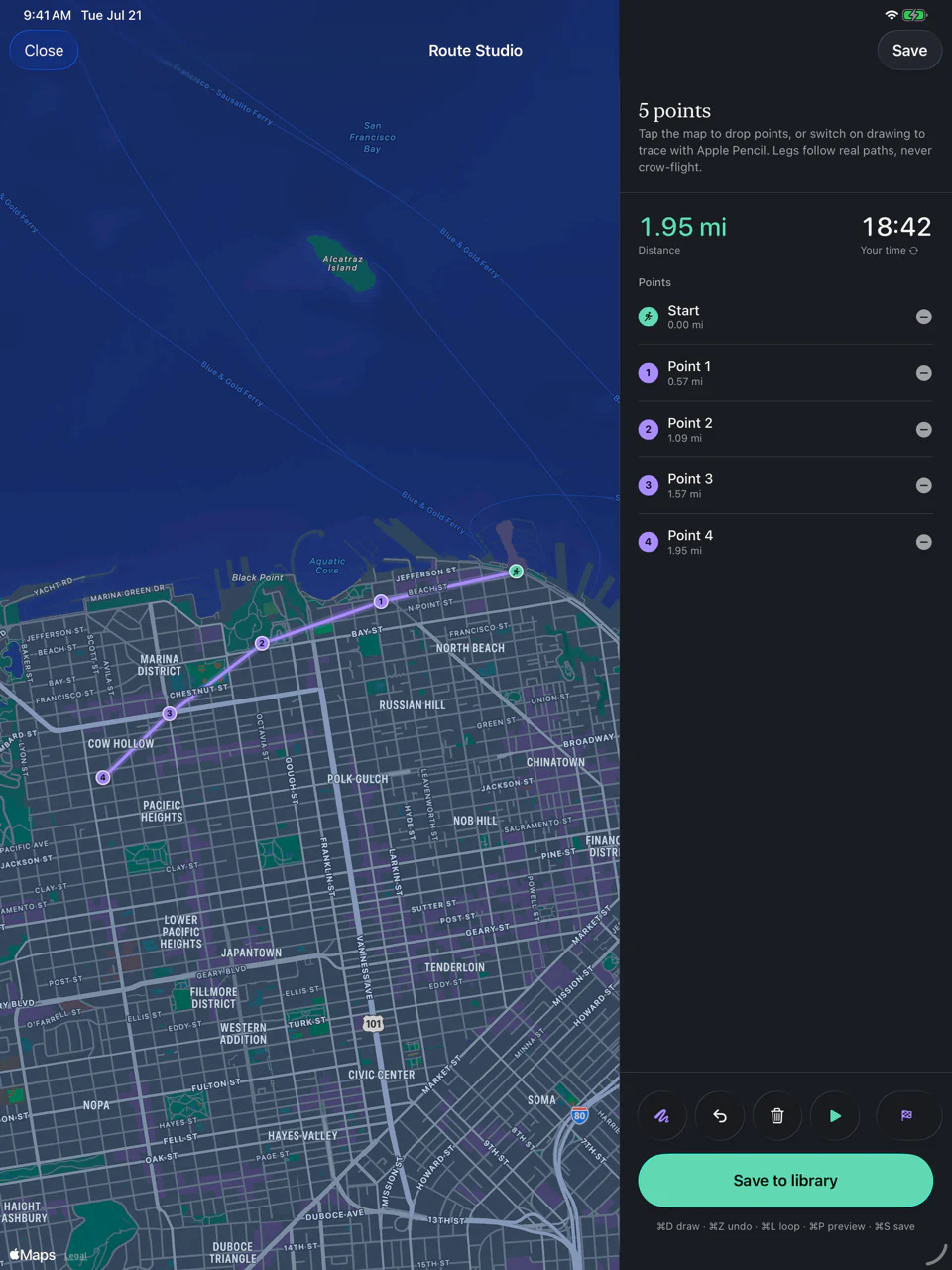The height and width of the screenshot is (1270, 952).
Task: Tap the Russian Hill label on map
Action: click(413, 705)
